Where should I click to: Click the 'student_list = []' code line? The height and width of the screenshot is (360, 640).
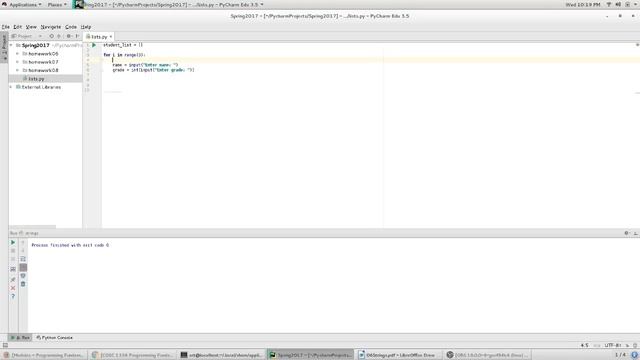click(123, 45)
